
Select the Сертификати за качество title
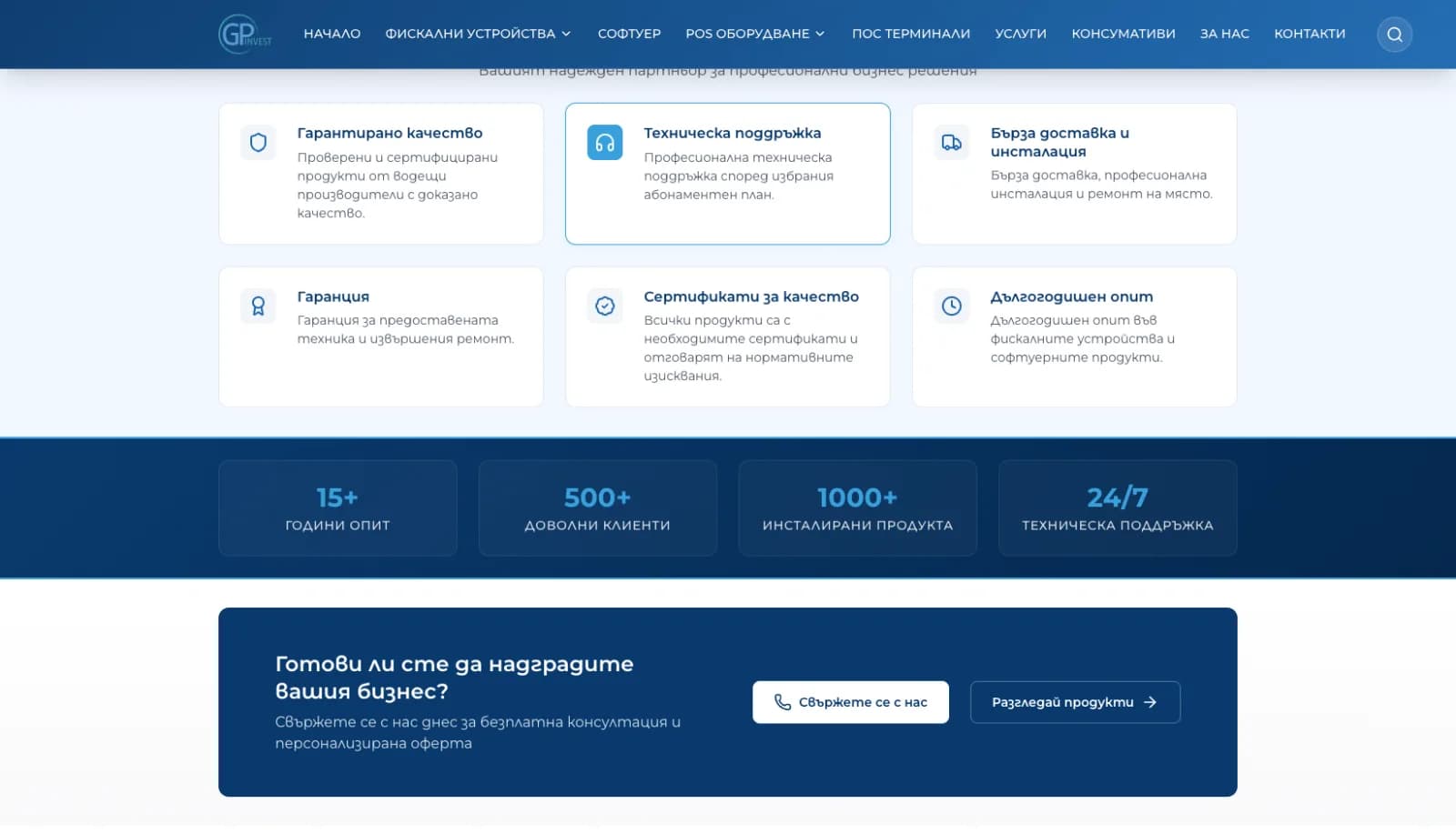point(752,296)
